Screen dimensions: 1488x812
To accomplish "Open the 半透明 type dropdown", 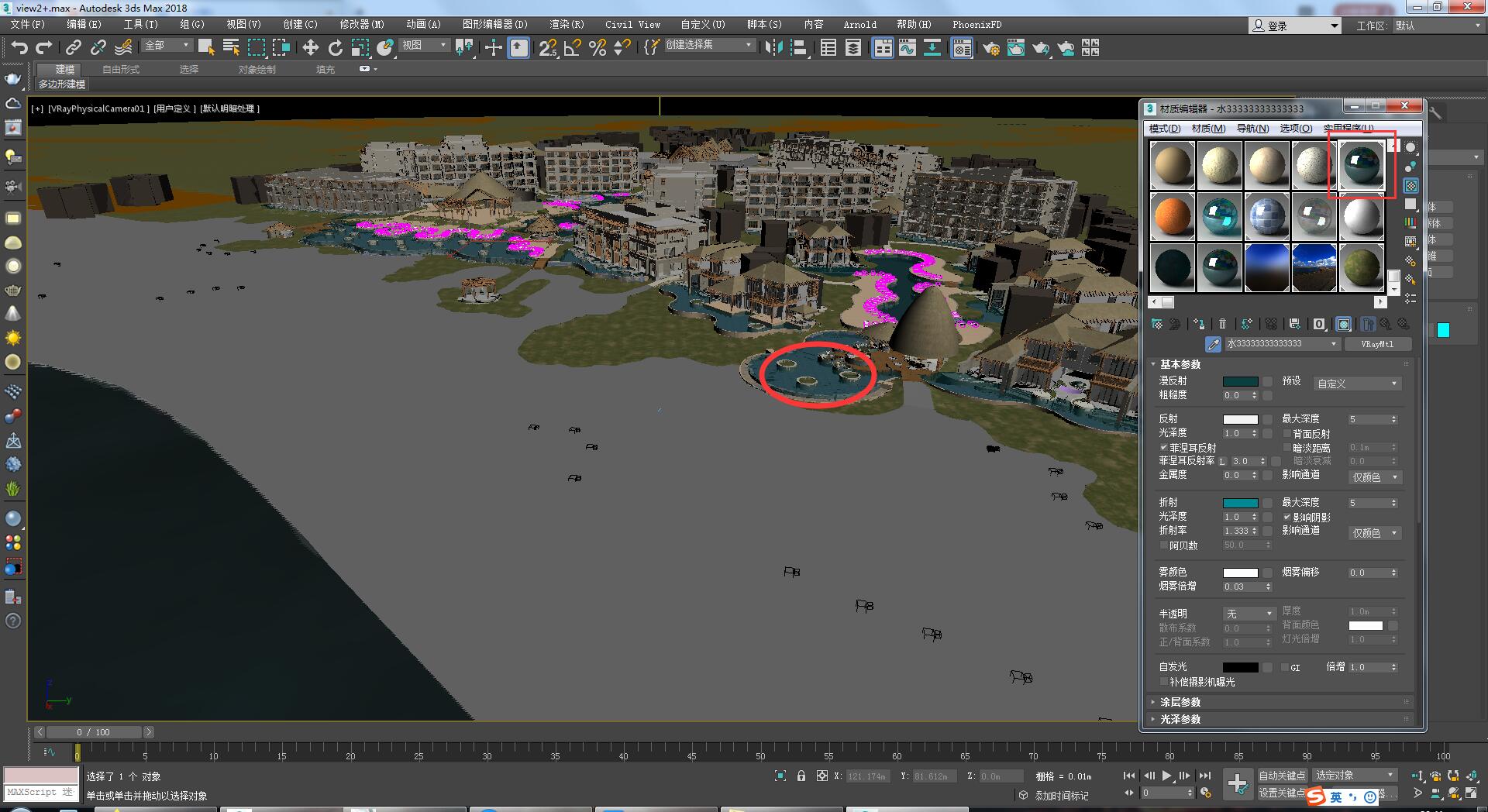I will click(1249, 614).
